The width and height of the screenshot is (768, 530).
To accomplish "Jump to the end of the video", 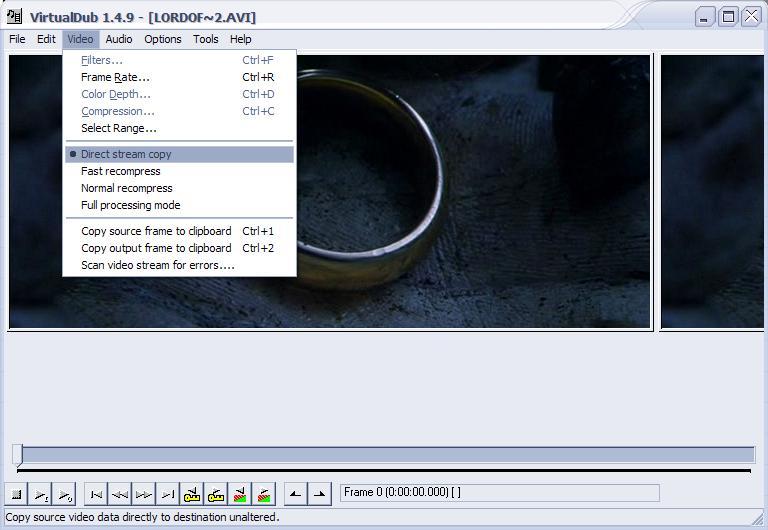I will coord(168,494).
